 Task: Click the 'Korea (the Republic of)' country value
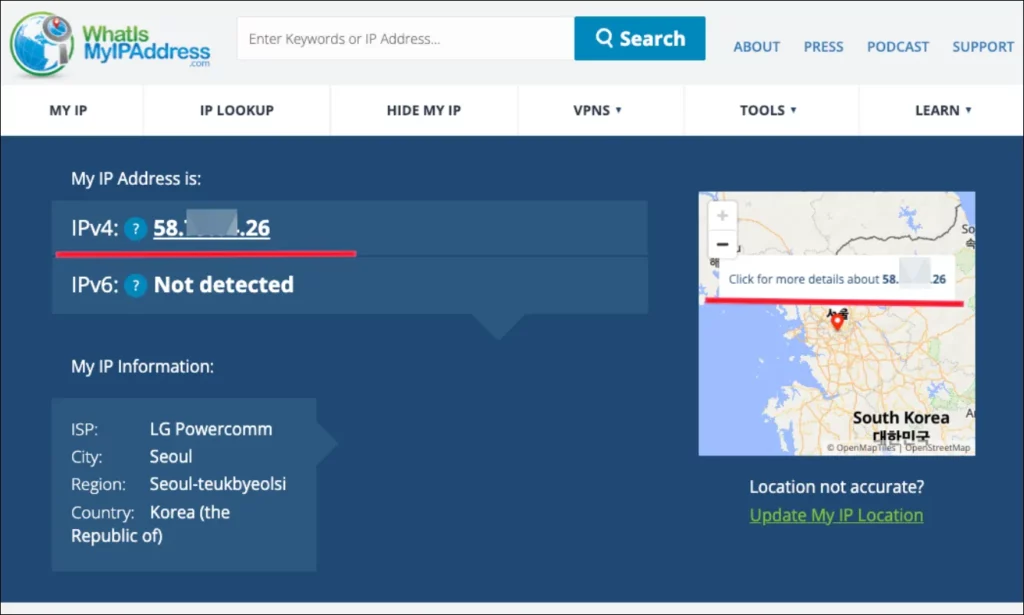(151, 524)
